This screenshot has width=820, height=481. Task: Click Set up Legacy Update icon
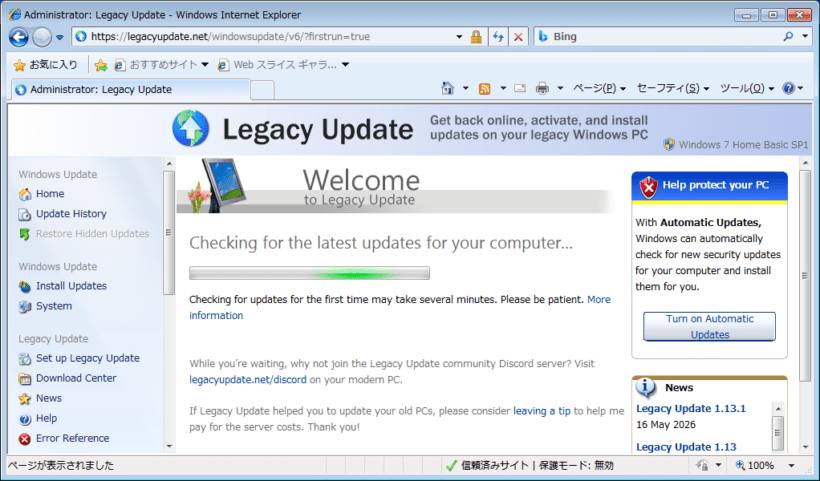[x=25, y=359]
